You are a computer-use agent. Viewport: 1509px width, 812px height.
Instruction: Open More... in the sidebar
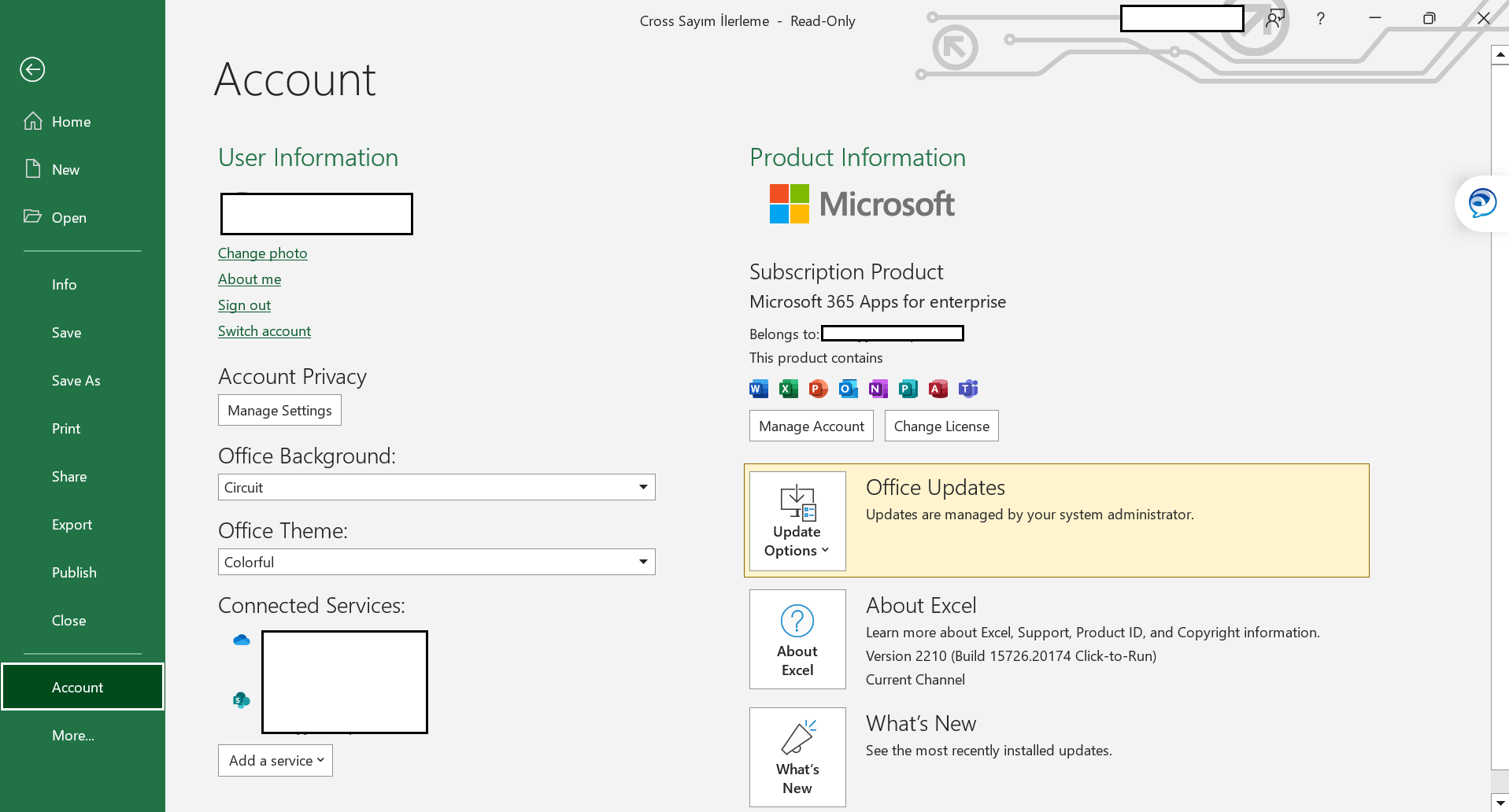click(x=83, y=736)
